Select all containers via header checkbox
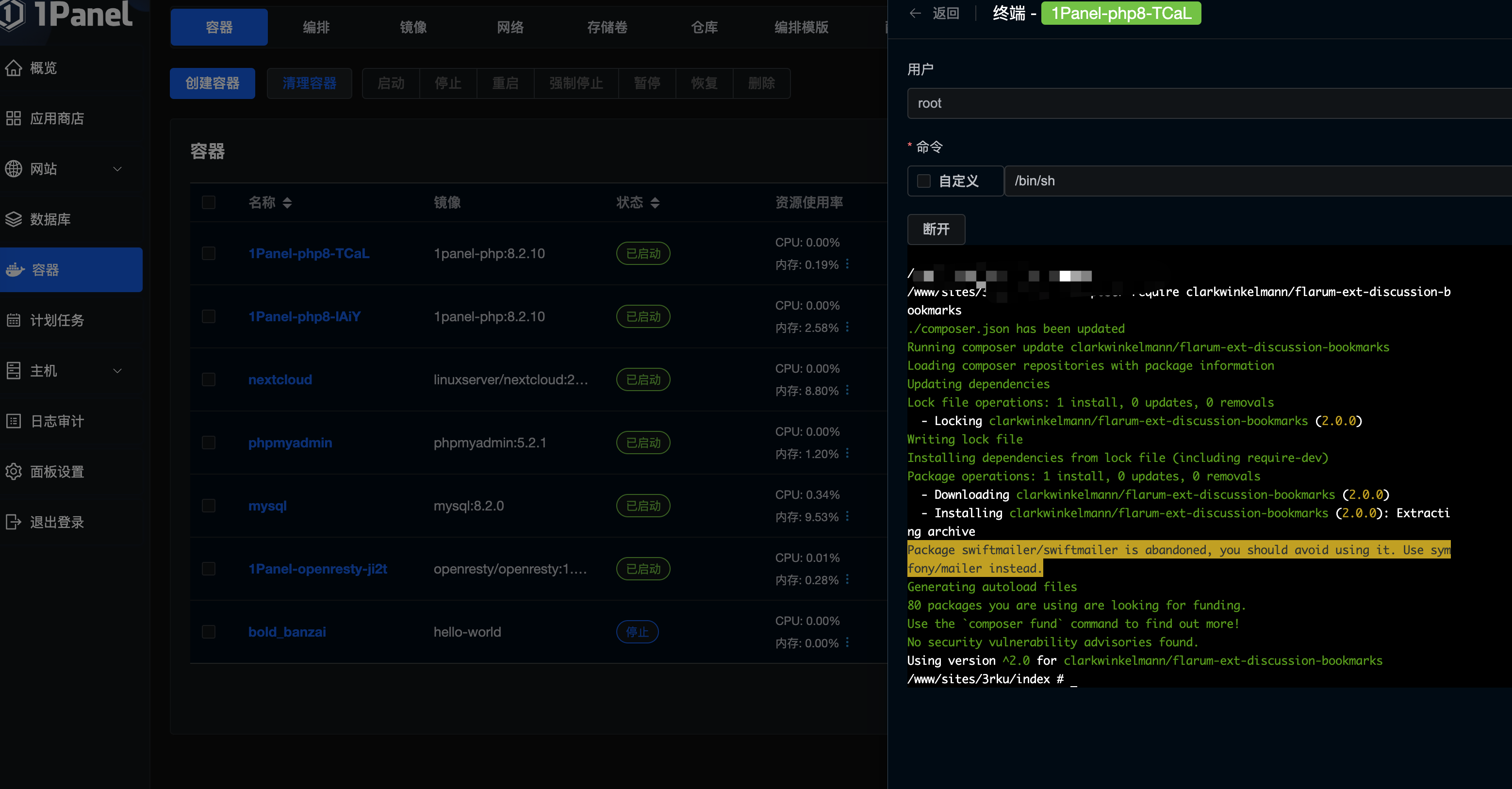 click(x=208, y=202)
